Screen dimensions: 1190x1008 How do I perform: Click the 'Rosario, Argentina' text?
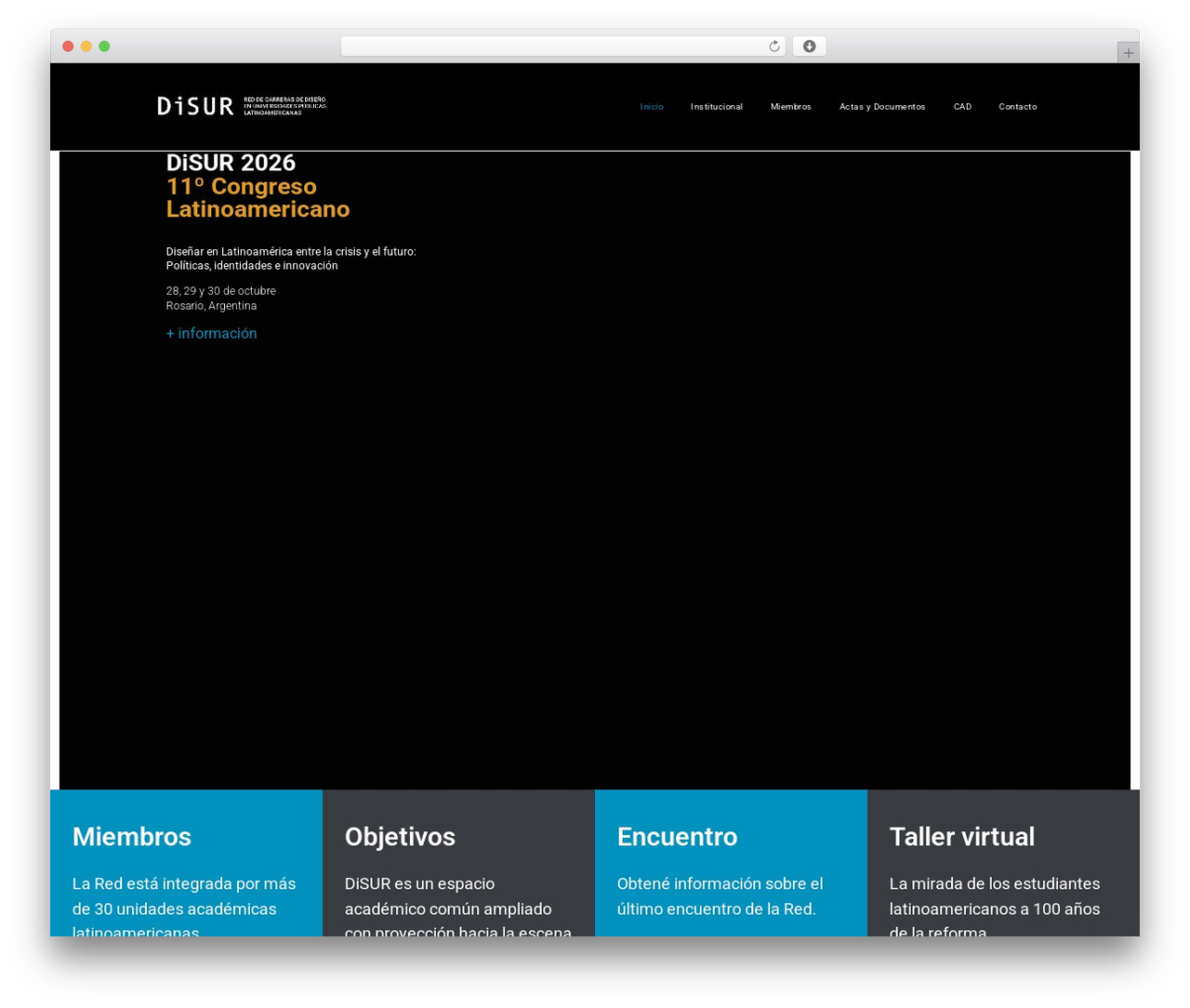211,306
